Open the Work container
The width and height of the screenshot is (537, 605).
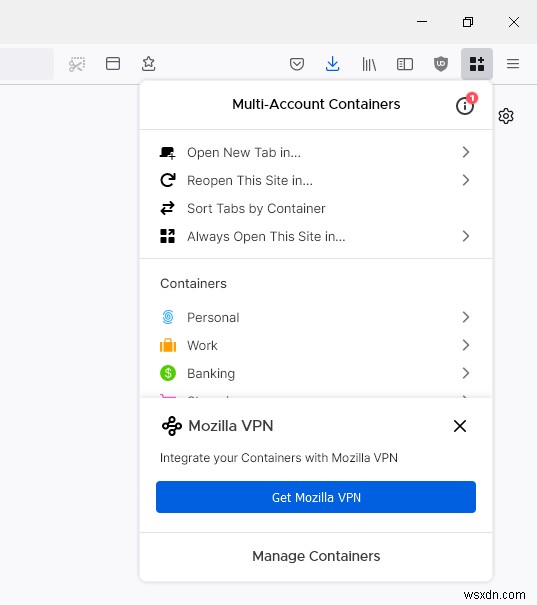pos(316,345)
